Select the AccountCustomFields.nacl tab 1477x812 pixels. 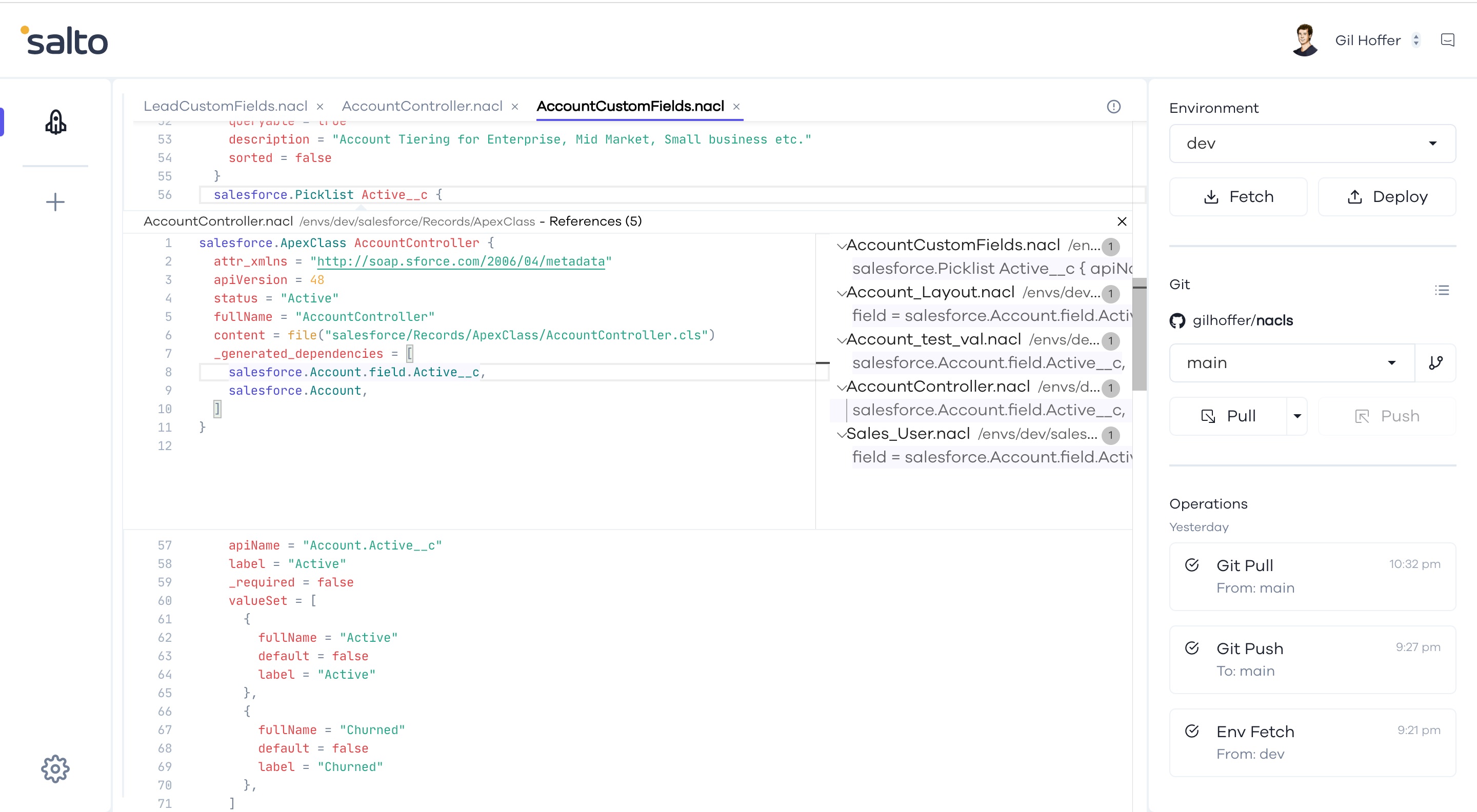(630, 106)
